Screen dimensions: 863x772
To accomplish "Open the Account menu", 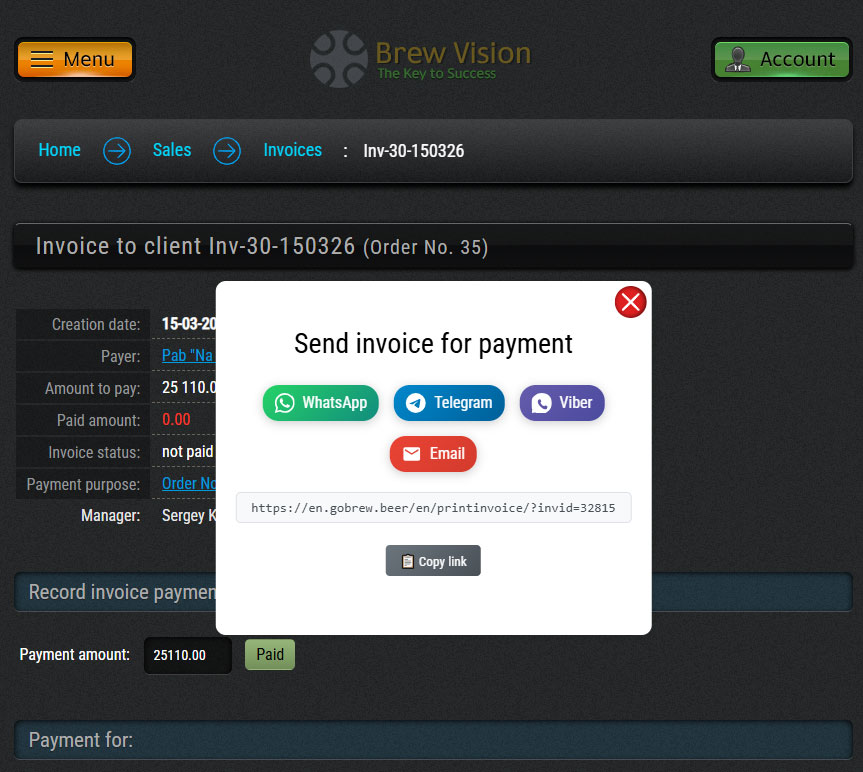I will point(781,59).
